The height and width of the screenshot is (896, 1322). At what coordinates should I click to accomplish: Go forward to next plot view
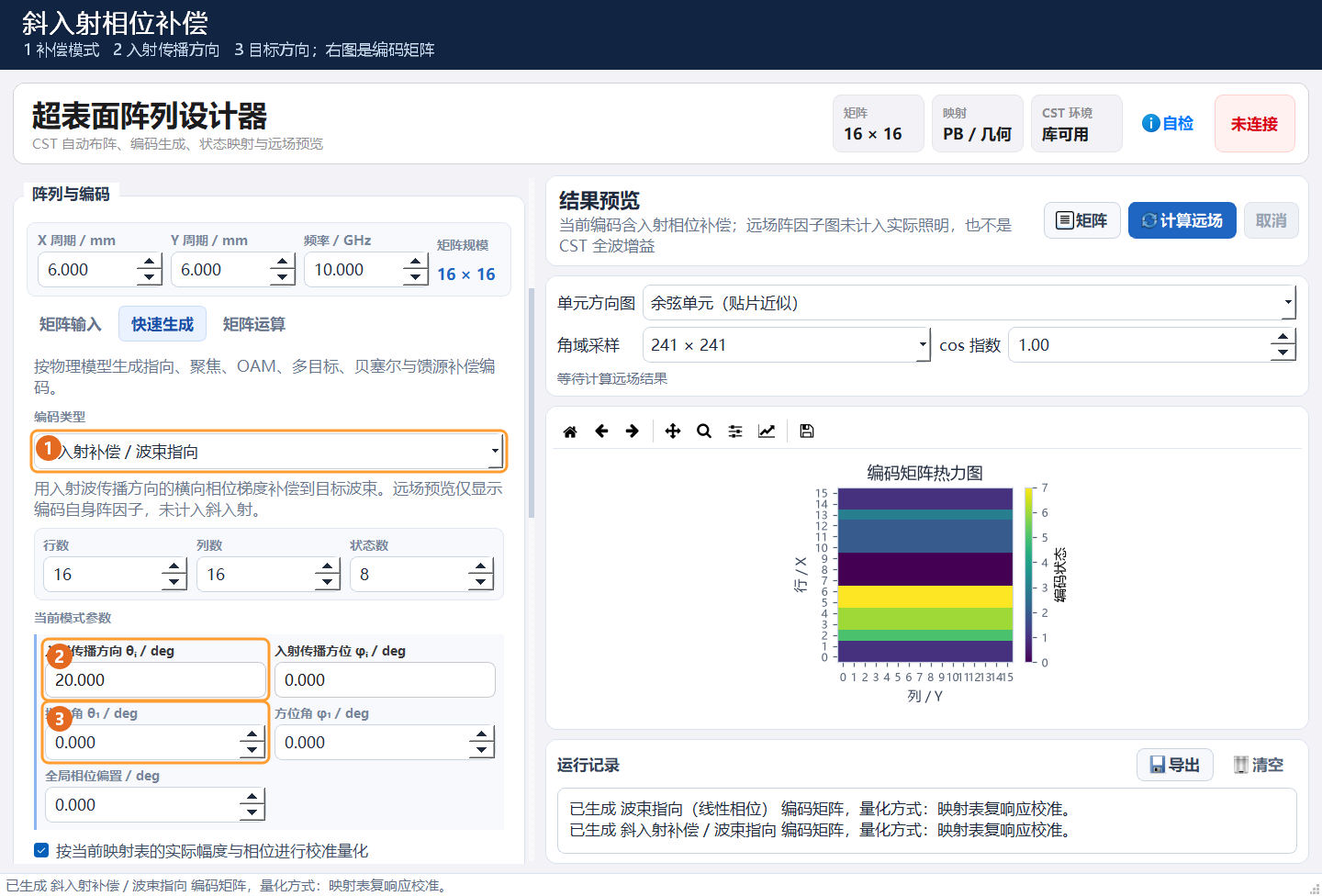pos(632,431)
